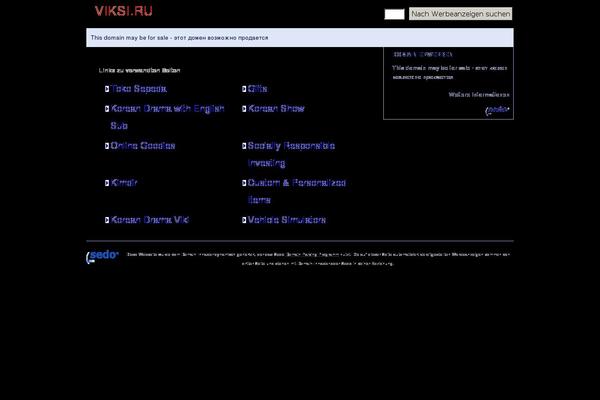Click 'Weitere Informationen' in the sidebar box
This screenshot has height=400, width=600.
(479, 95)
